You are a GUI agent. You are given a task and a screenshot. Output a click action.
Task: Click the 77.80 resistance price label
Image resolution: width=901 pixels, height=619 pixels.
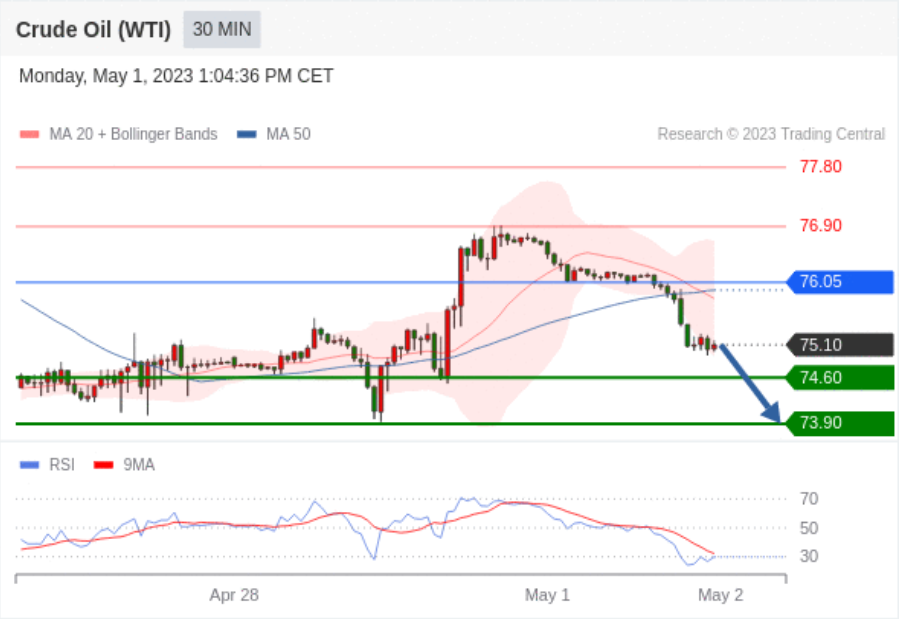[x=821, y=167]
